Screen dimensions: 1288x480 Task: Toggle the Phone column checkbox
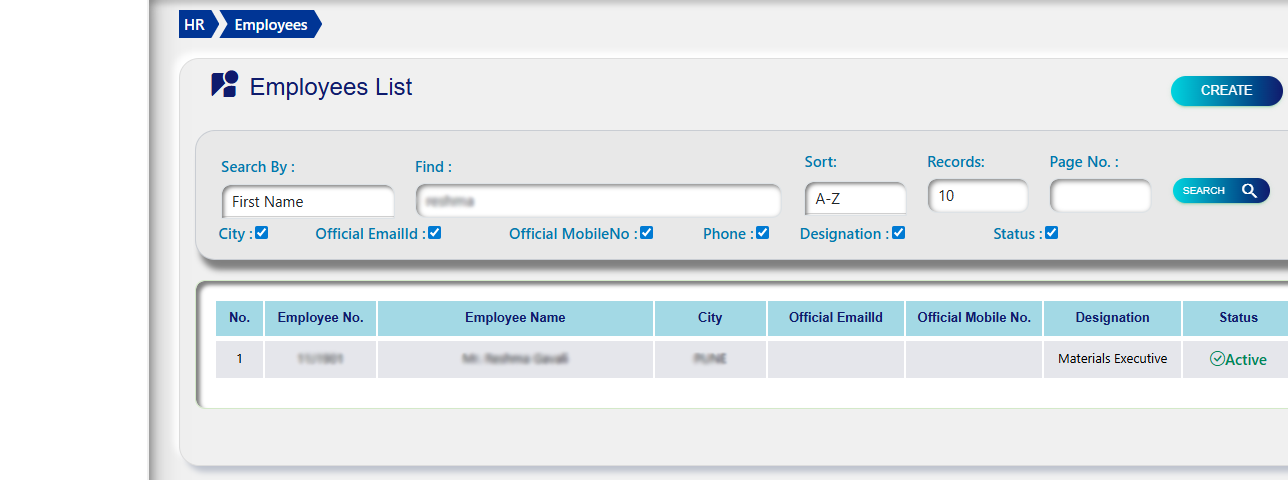(x=763, y=233)
